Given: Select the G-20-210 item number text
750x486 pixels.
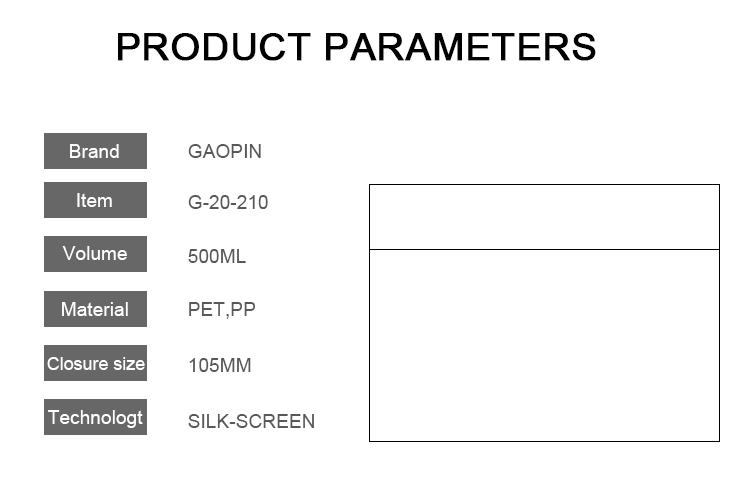Looking at the screenshot, I should (x=228, y=202).
